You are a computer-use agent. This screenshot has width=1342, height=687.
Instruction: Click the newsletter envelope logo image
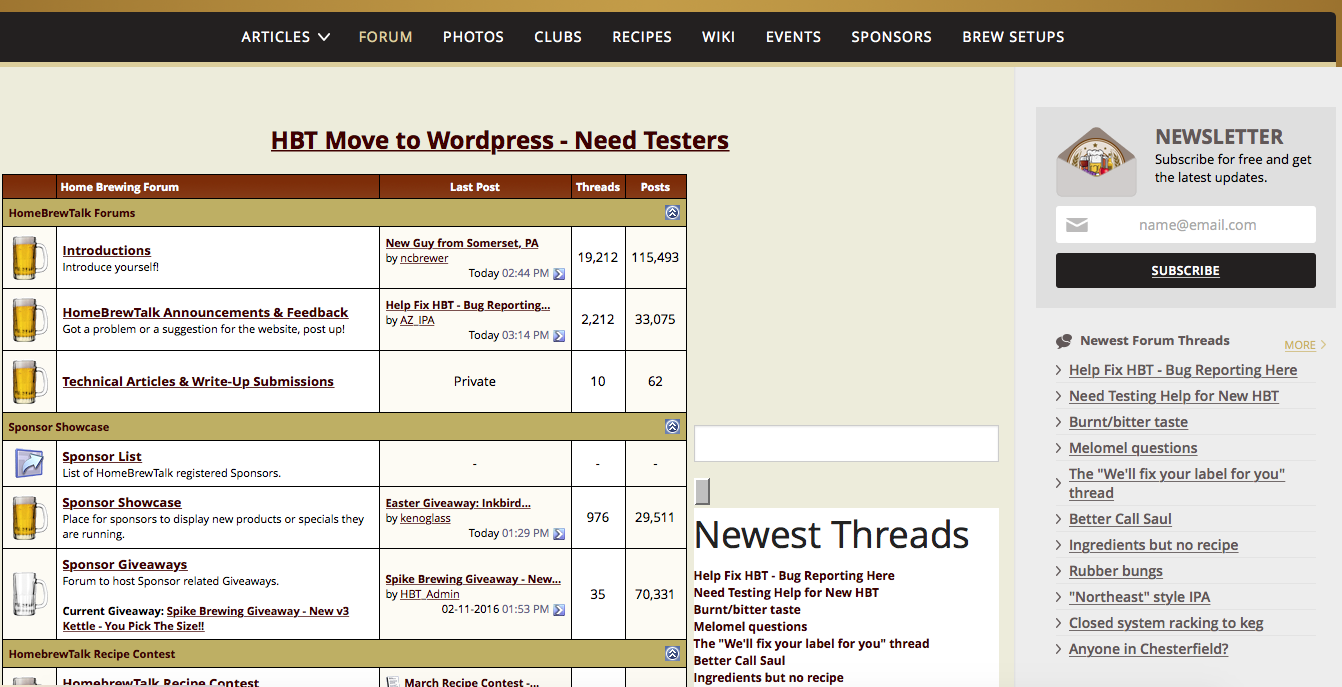point(1097,161)
